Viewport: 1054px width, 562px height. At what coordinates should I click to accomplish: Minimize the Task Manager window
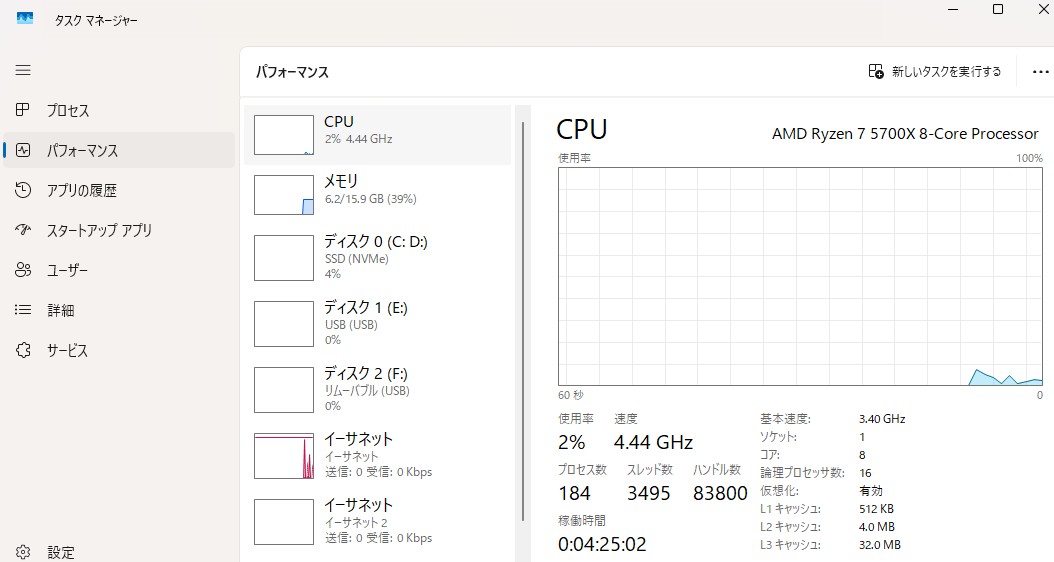tap(953, 9)
